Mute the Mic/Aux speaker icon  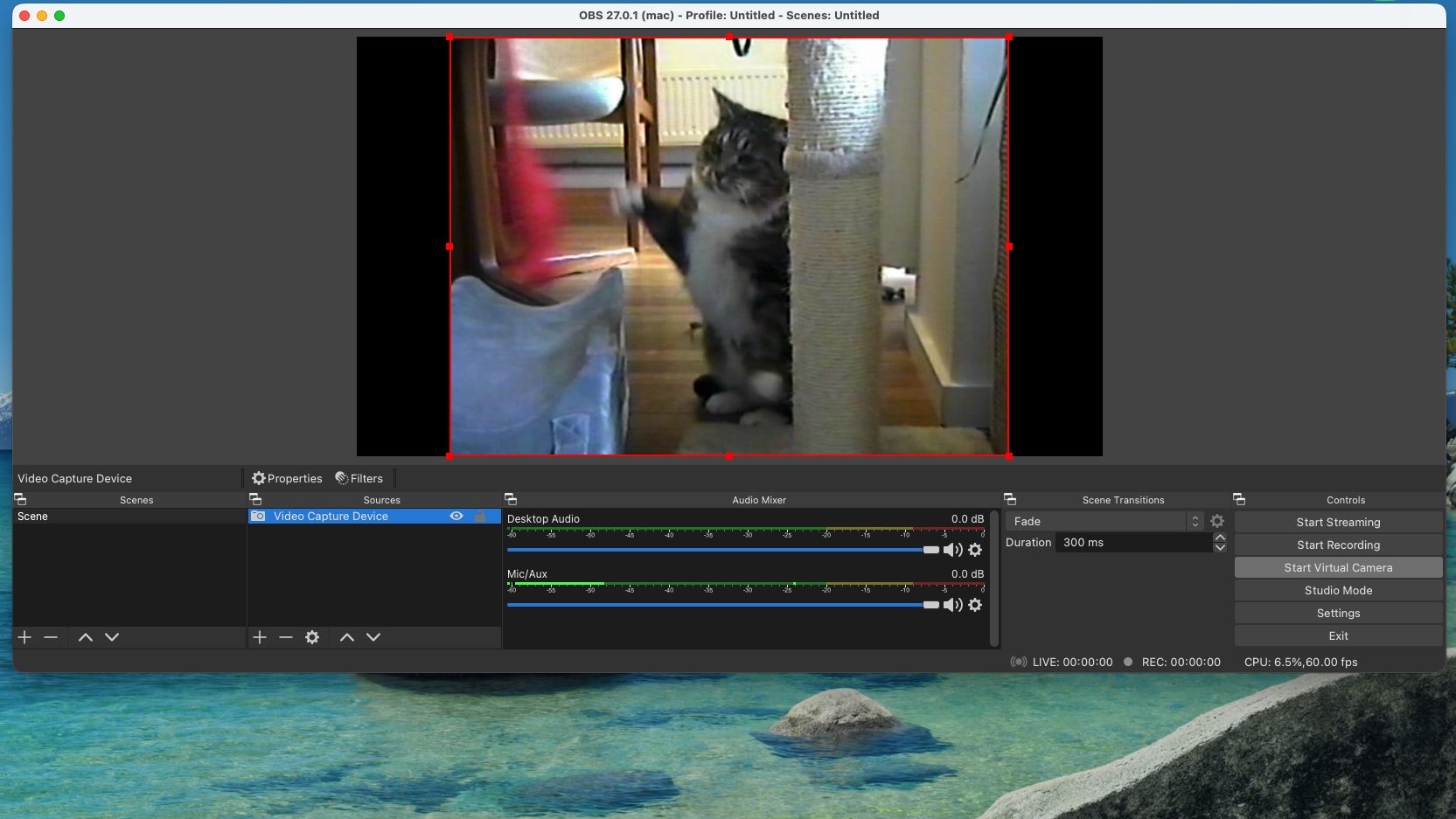tap(952, 605)
